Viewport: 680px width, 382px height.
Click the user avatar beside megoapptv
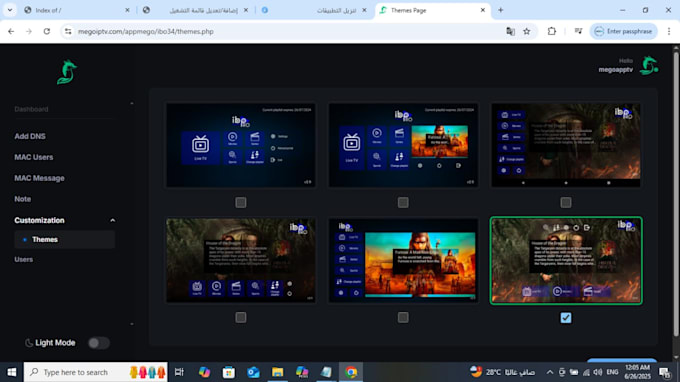click(x=649, y=65)
